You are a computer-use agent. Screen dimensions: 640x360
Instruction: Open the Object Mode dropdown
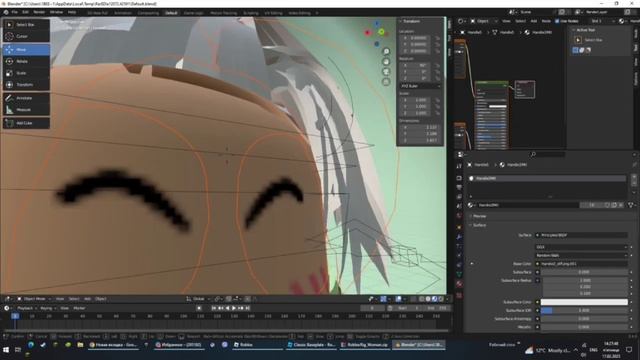pos(35,299)
